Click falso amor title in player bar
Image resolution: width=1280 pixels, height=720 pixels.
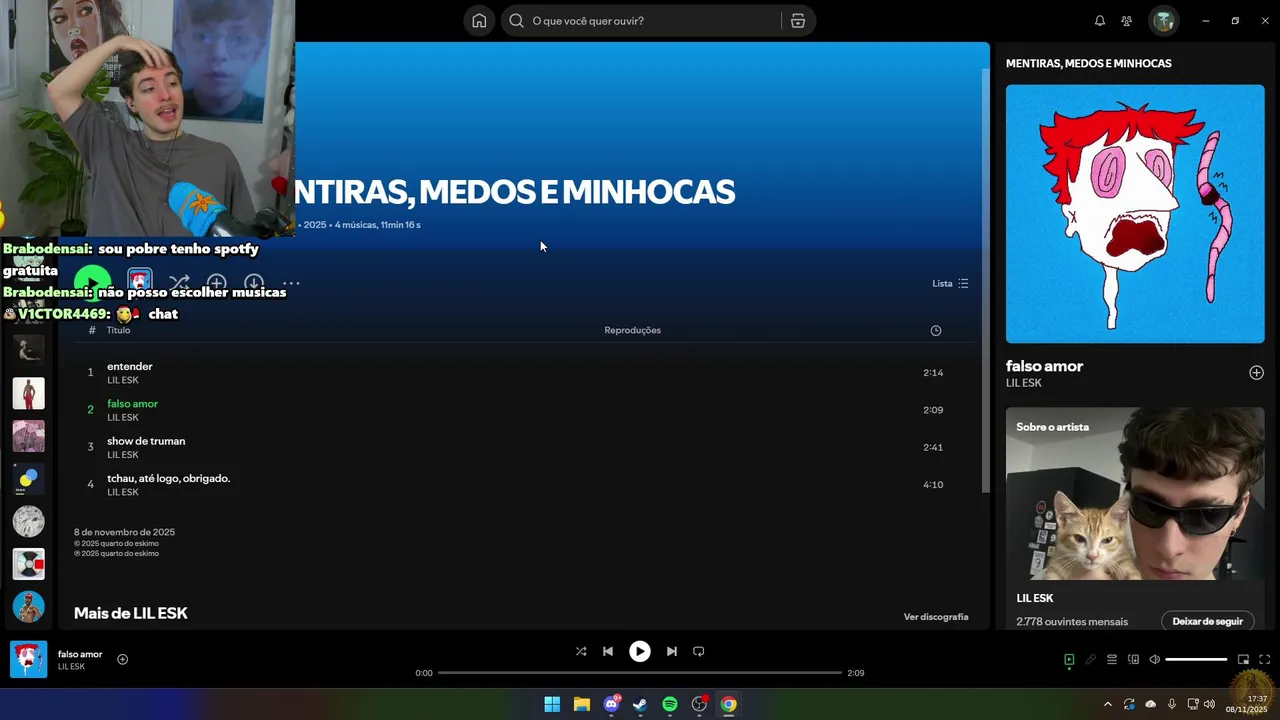tap(80, 654)
